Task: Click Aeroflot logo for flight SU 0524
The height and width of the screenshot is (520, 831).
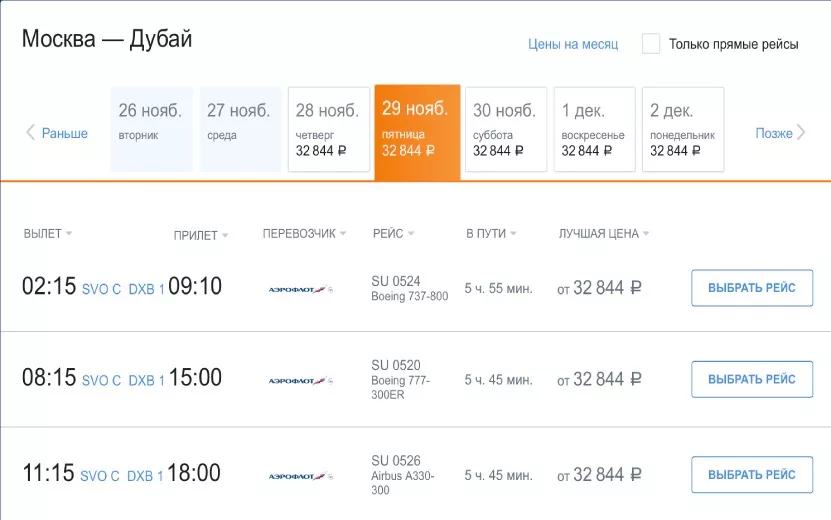Action: pos(300,289)
